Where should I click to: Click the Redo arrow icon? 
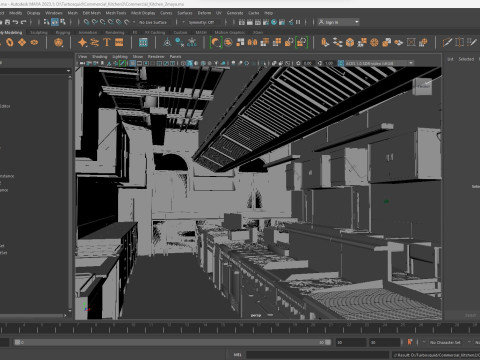[23, 22]
